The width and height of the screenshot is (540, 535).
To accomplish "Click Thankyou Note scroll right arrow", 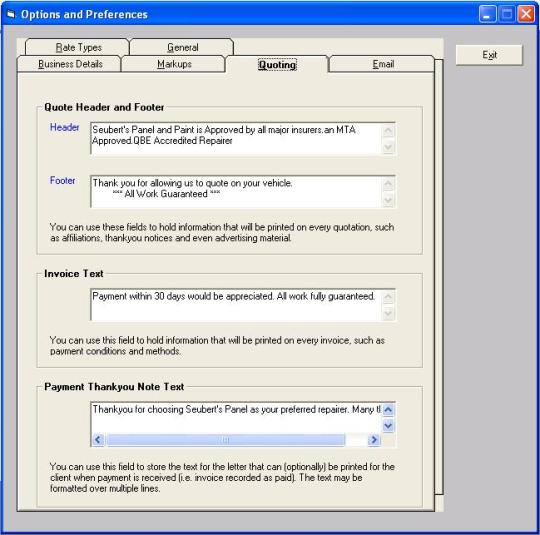I will 374,440.
